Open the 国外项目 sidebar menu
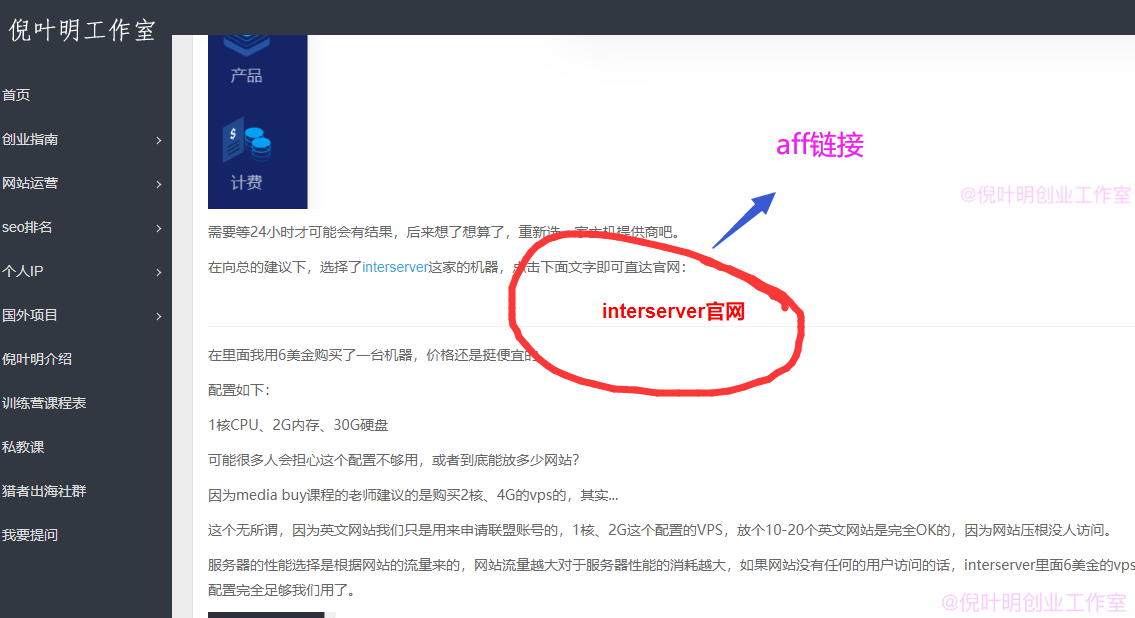Image resolution: width=1135 pixels, height=618 pixels. tap(30, 315)
